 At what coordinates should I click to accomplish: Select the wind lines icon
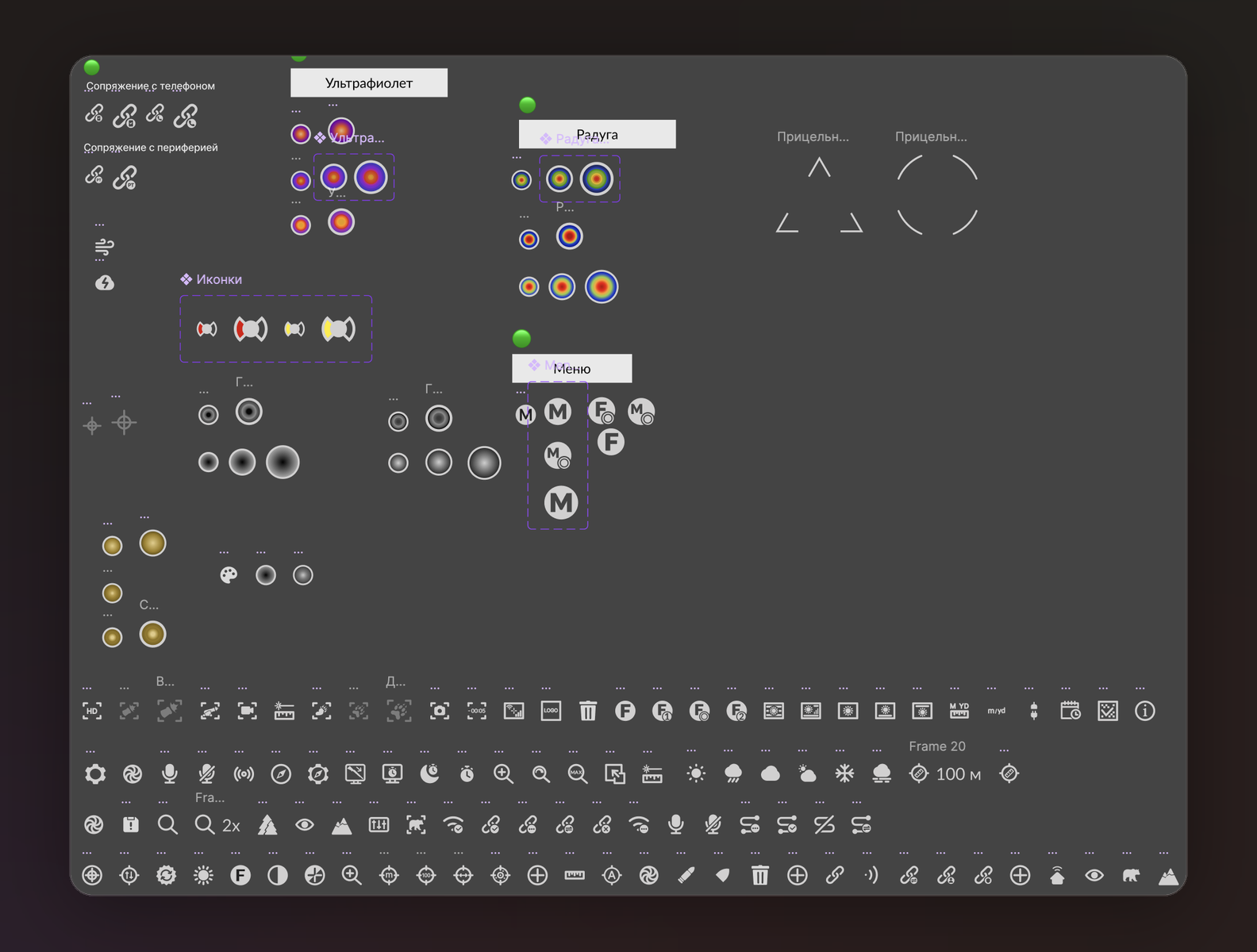coord(105,247)
